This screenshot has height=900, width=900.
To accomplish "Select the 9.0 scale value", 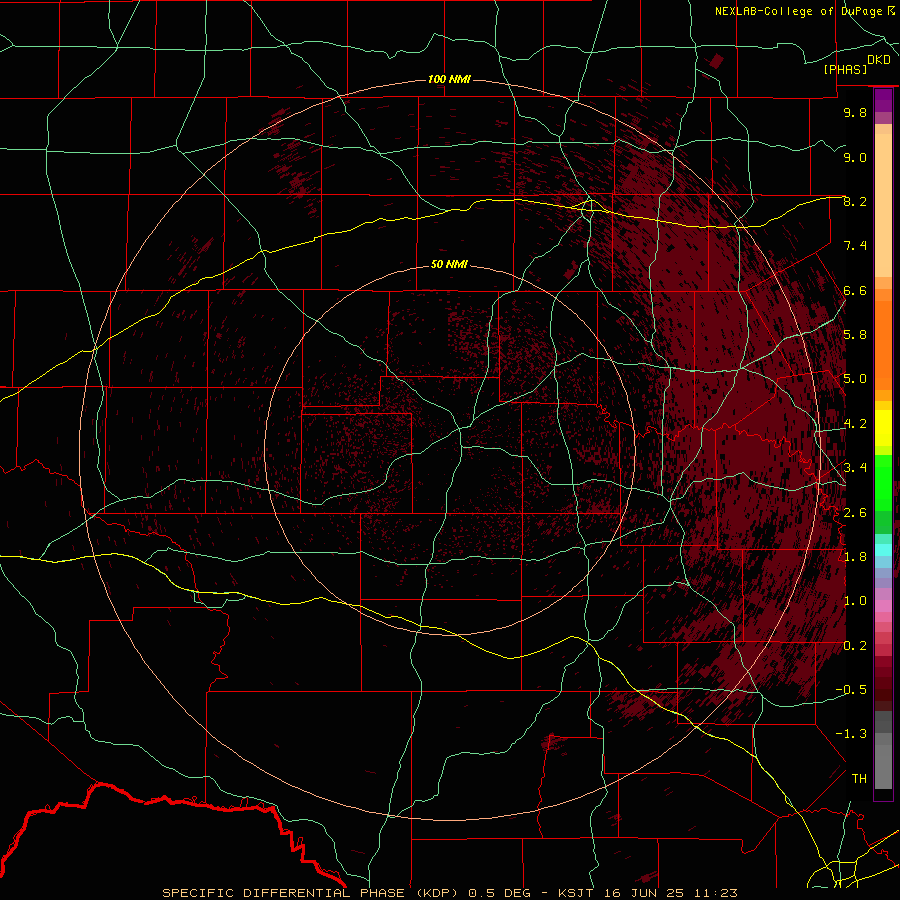I will [x=855, y=157].
